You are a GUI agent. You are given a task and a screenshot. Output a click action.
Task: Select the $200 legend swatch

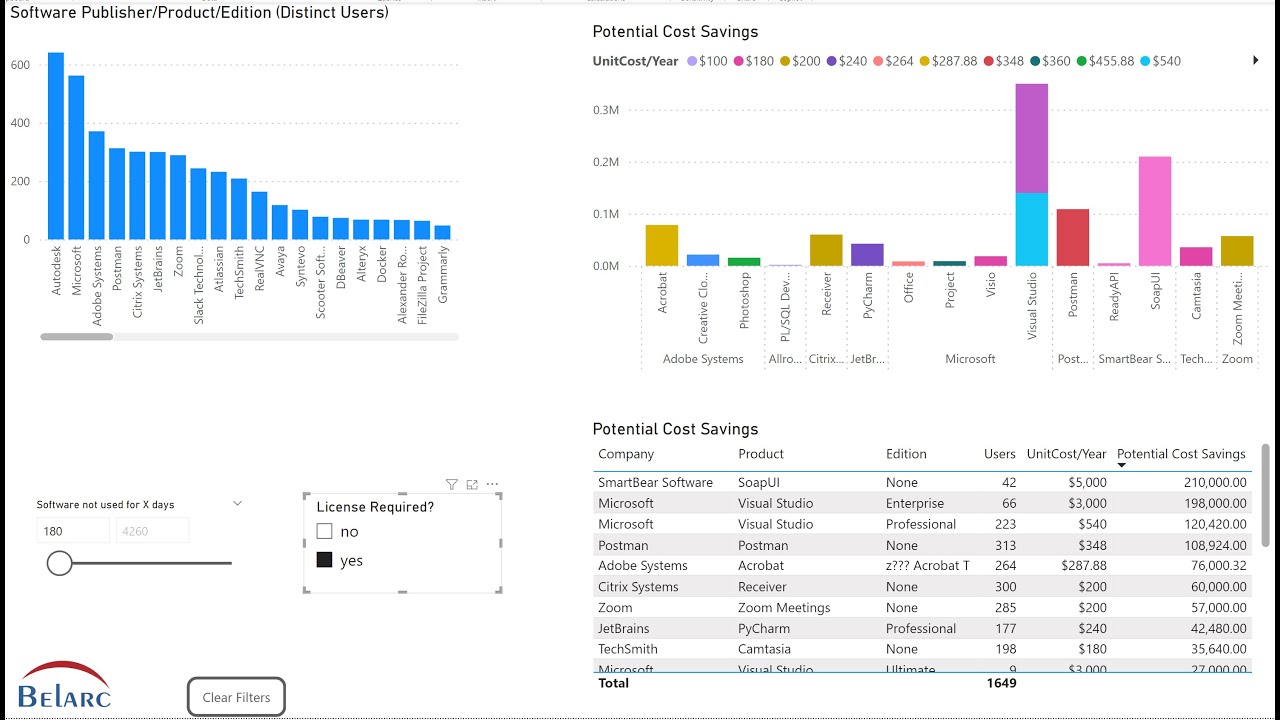pyautogui.click(x=785, y=61)
